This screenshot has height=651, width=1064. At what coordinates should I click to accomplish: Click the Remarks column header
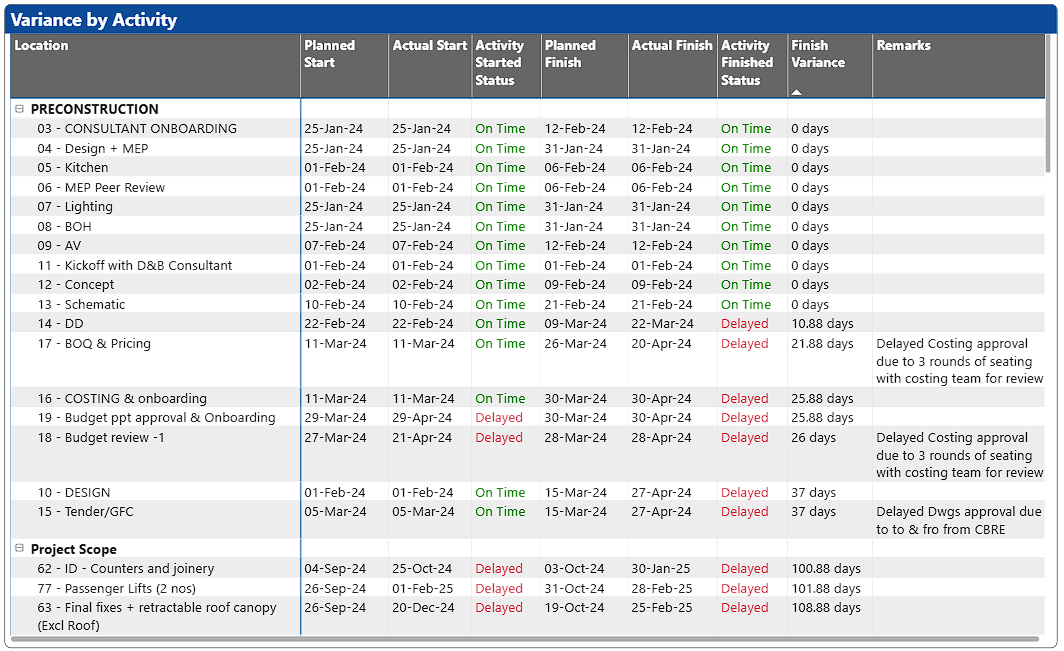903,46
